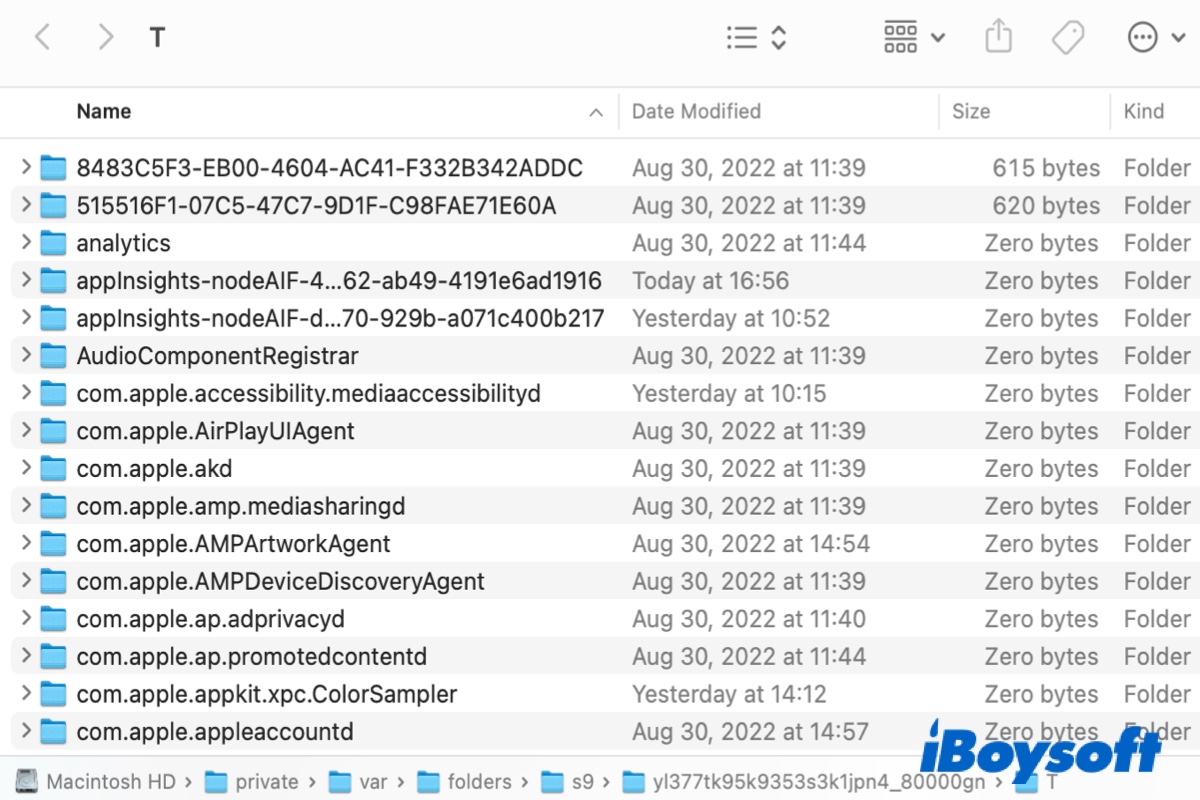This screenshot has width=1200, height=800.
Task: Click the grouping icon in the toolbar
Action: [x=900, y=36]
